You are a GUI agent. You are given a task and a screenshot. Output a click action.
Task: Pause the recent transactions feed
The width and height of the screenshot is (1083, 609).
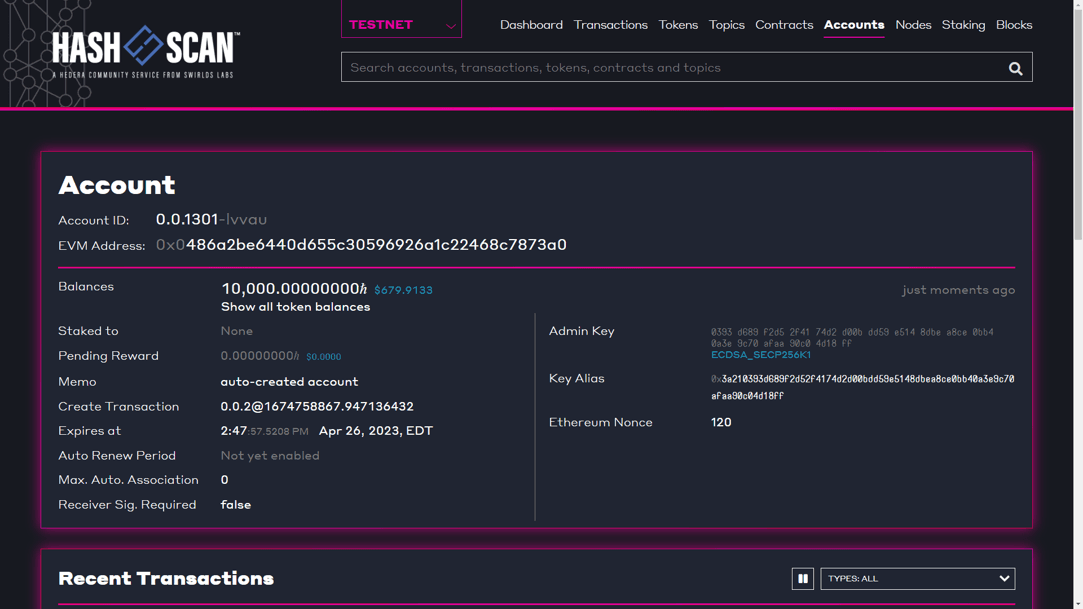(802, 579)
